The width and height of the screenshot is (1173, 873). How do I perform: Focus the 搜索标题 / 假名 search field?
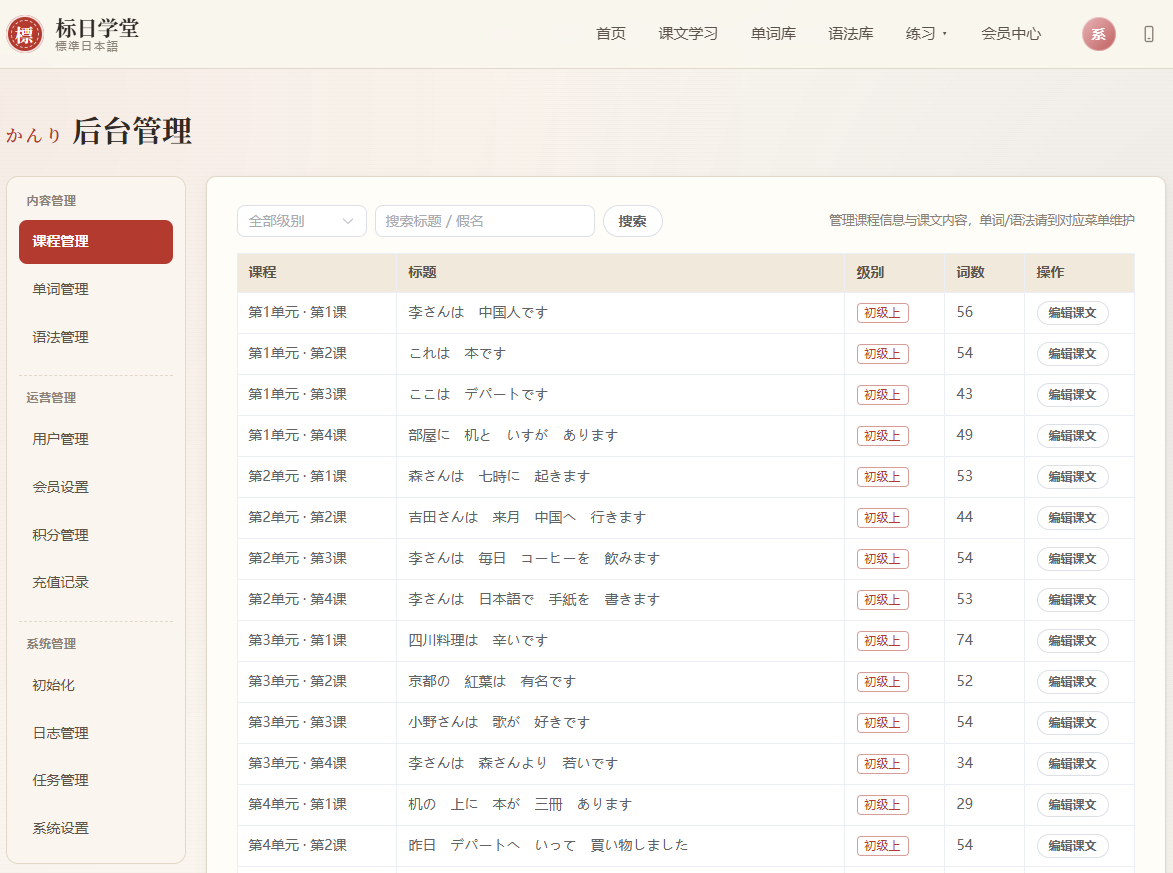tap(485, 221)
